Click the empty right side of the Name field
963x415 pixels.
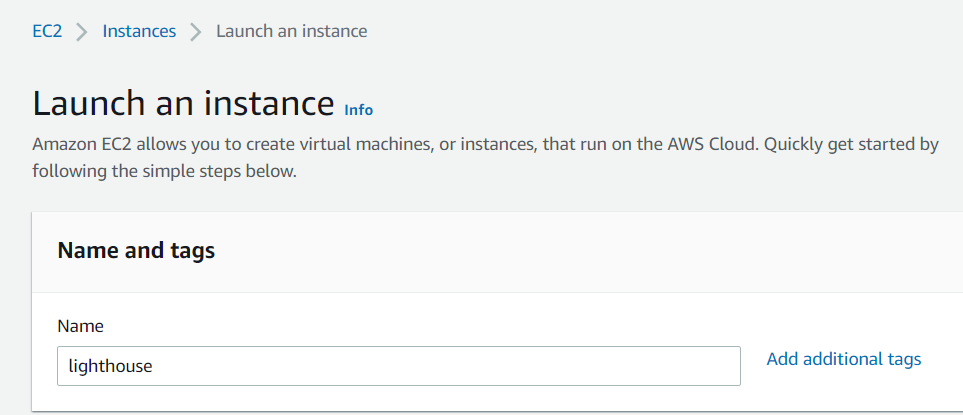point(600,366)
